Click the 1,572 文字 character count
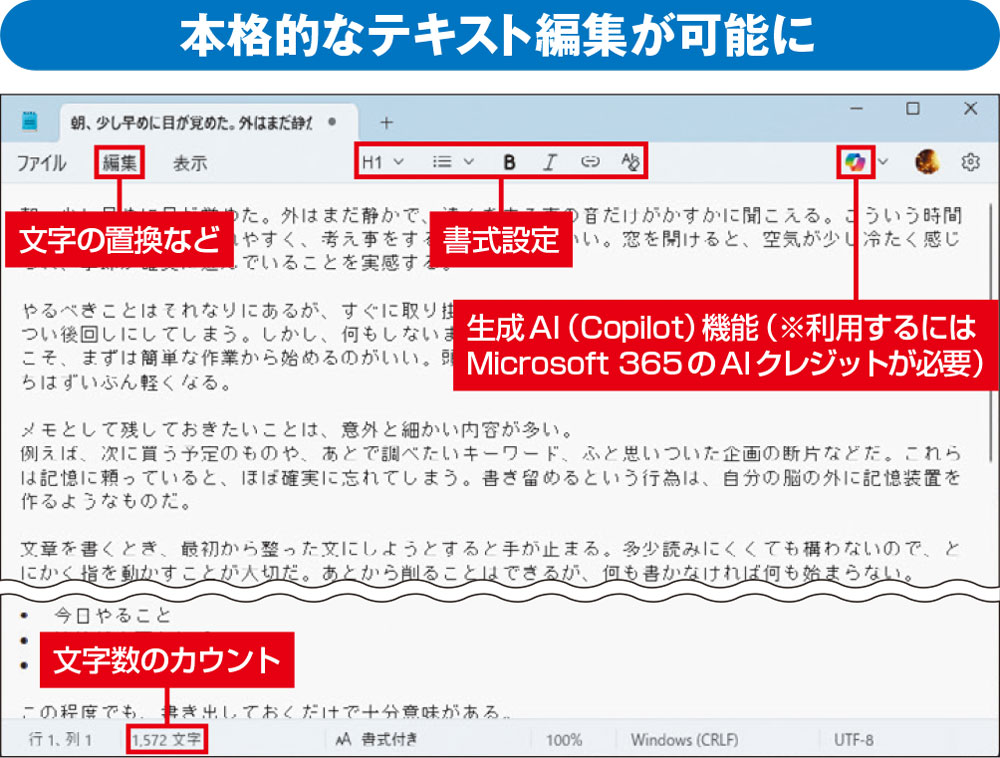This screenshot has width=1000, height=758. (166, 740)
